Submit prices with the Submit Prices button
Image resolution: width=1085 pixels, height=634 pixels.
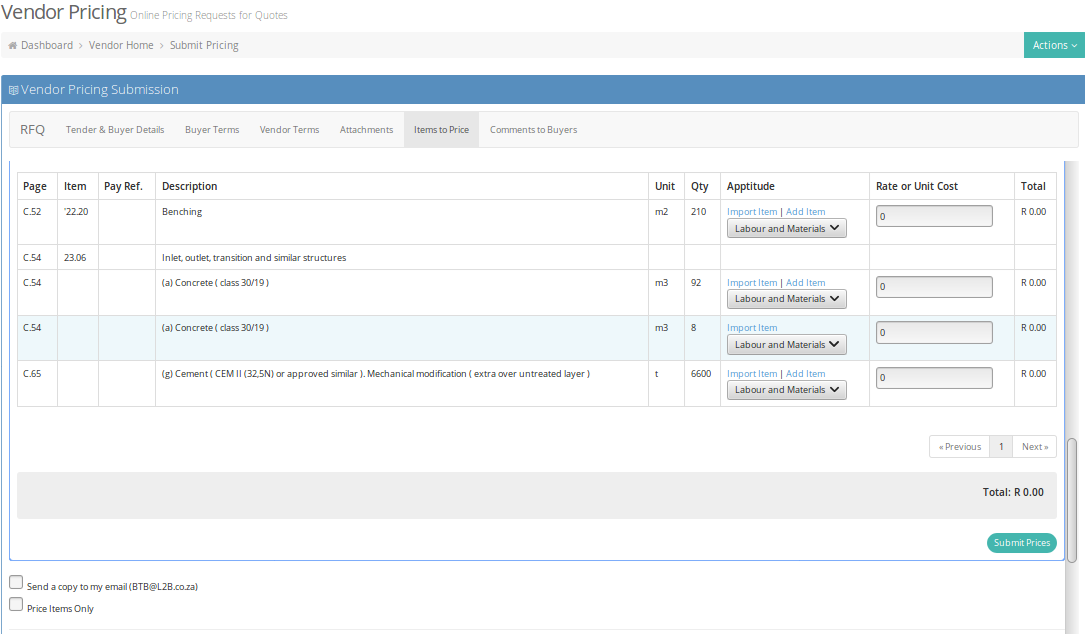1021,543
